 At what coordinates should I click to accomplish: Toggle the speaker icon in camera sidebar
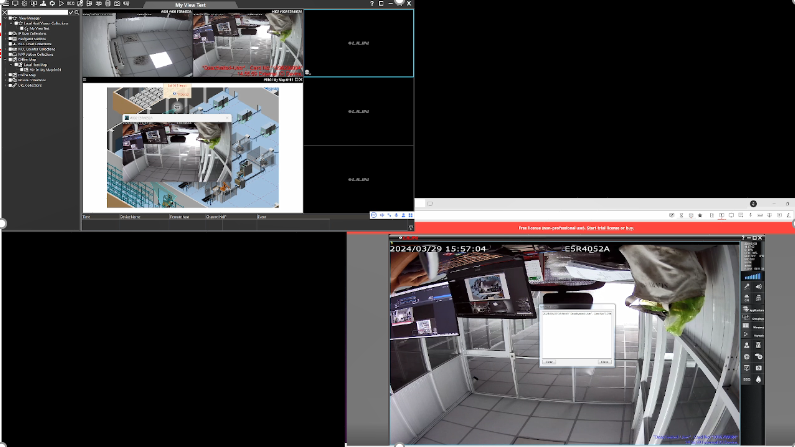coord(760,287)
